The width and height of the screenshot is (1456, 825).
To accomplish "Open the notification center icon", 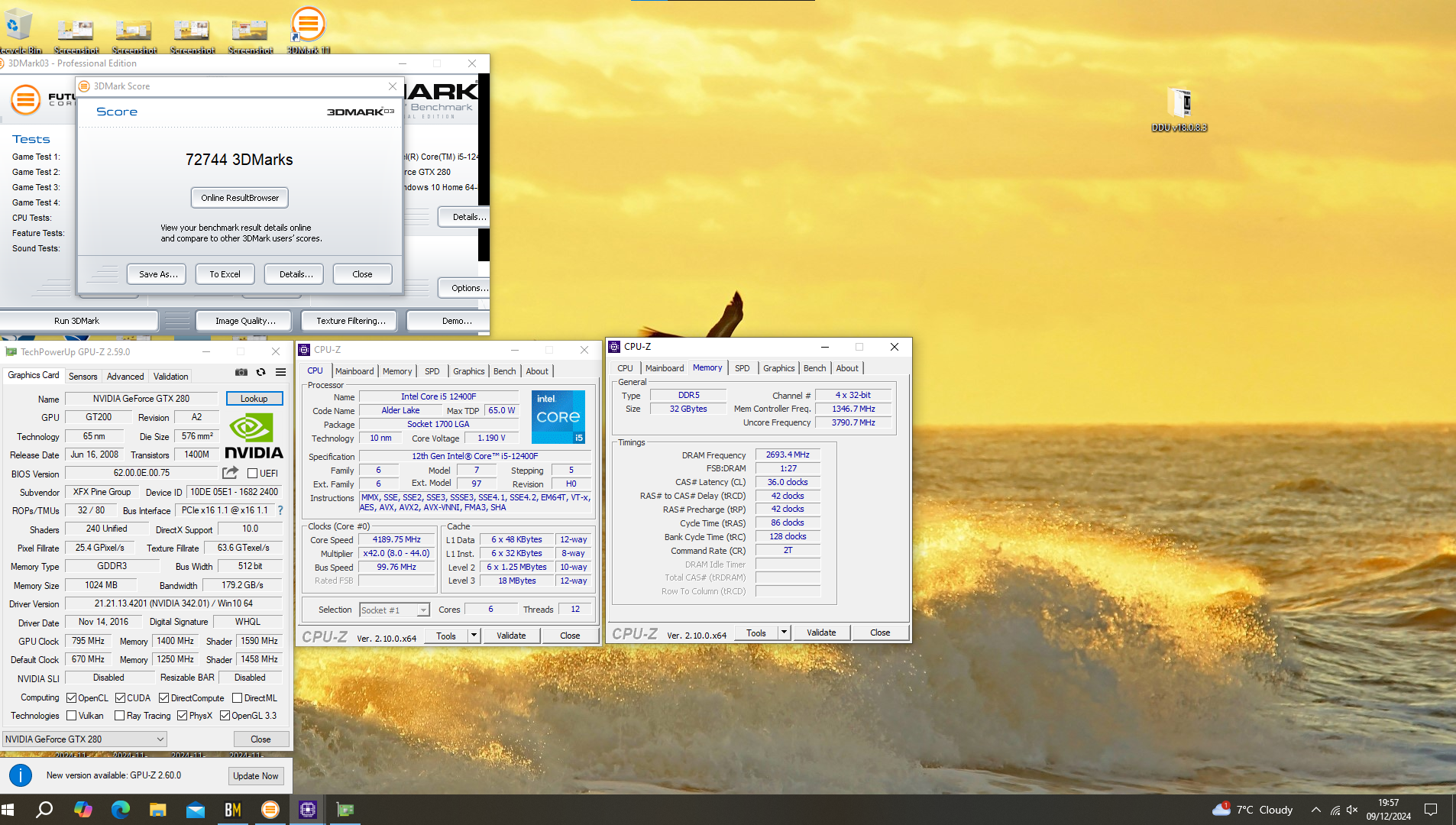I will click(1431, 810).
